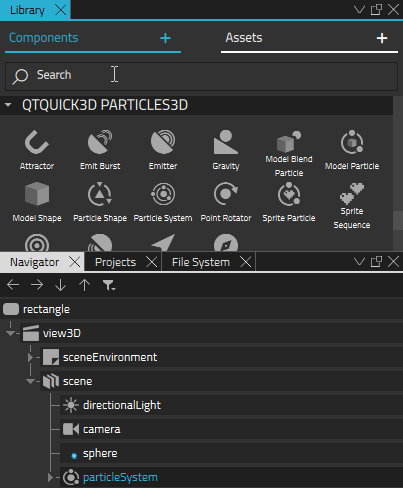Choose the Point Rotator component
The height and width of the screenshot is (488, 403).
(226, 202)
